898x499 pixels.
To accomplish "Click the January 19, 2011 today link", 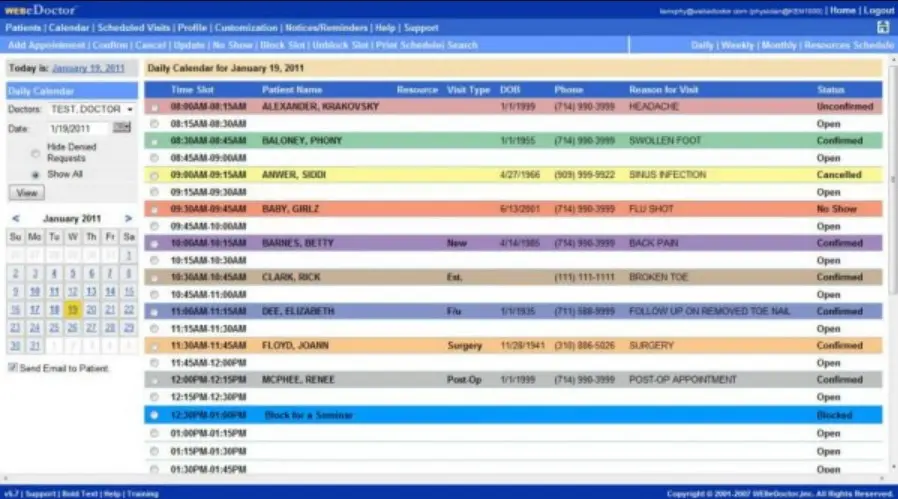I will 90,68.
